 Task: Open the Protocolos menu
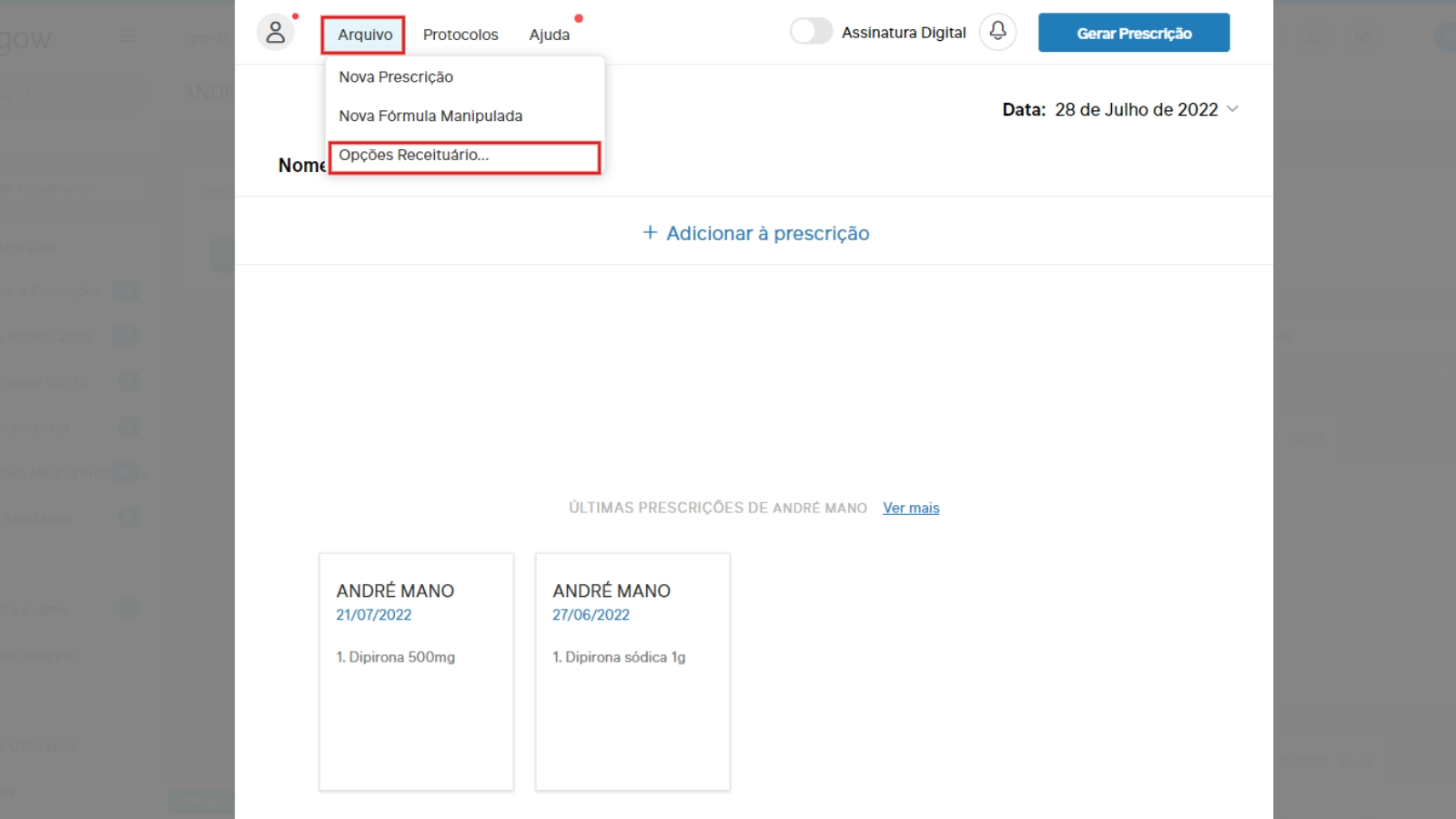pyautogui.click(x=460, y=35)
